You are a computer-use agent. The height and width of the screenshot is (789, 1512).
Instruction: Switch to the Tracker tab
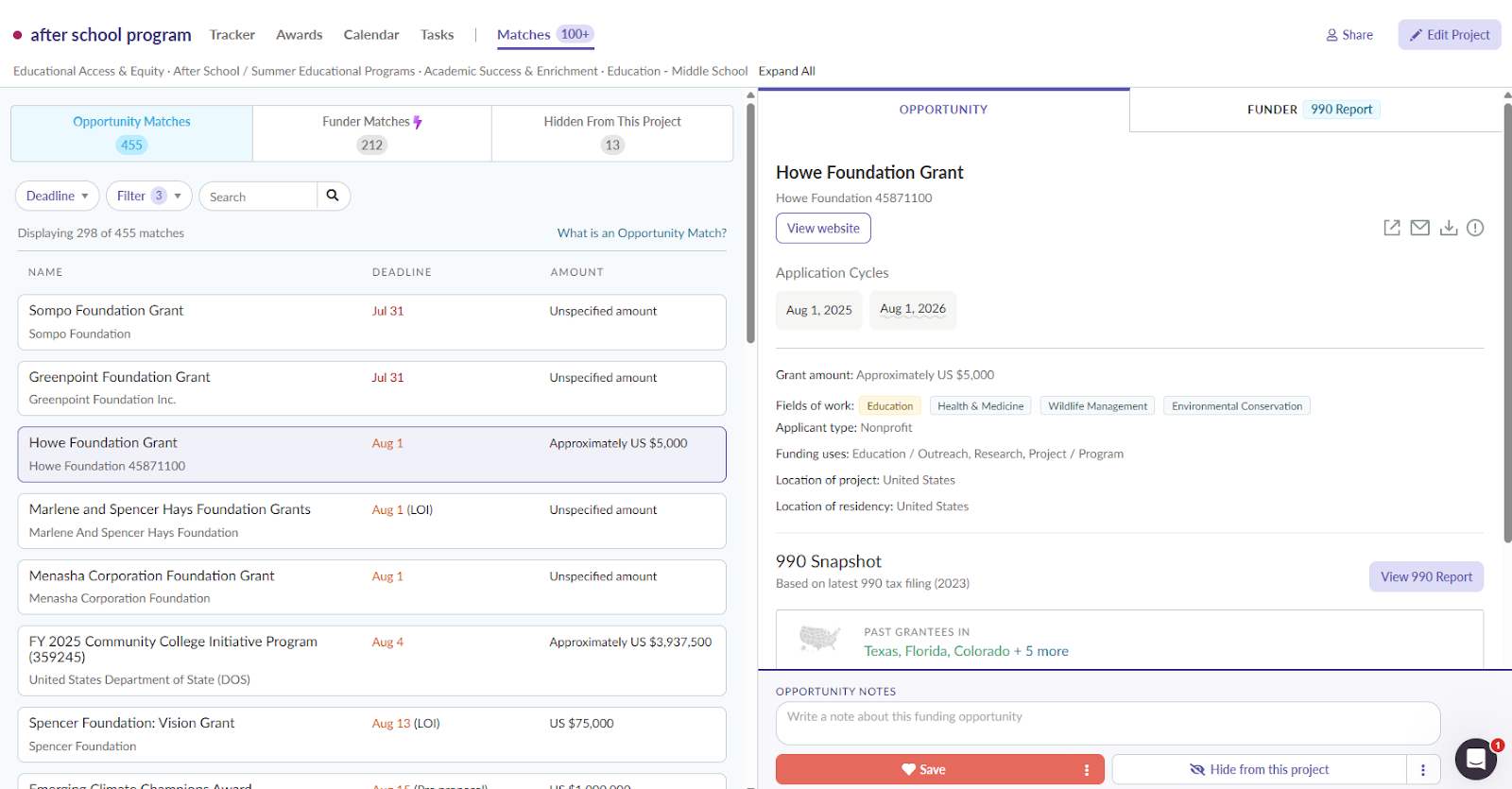point(232,35)
